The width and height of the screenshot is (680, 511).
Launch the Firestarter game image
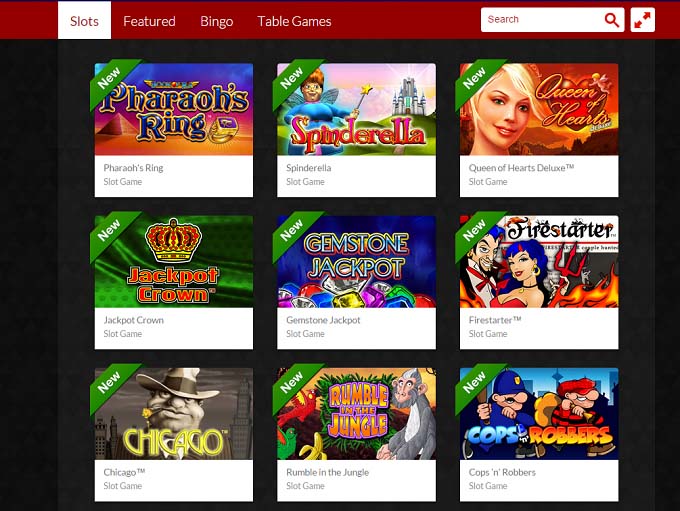[x=539, y=262]
